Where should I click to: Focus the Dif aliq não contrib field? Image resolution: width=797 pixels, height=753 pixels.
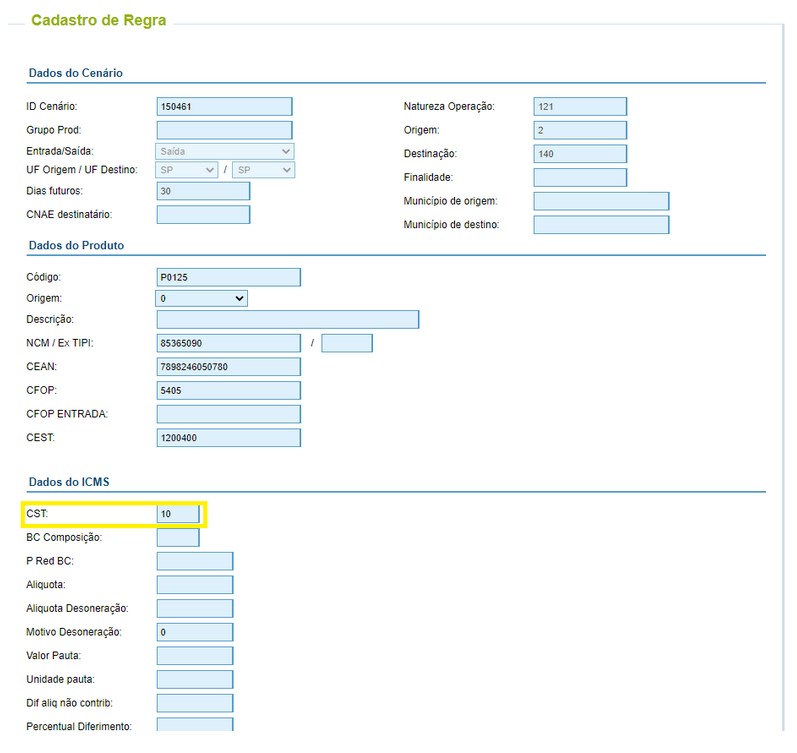[x=195, y=703]
